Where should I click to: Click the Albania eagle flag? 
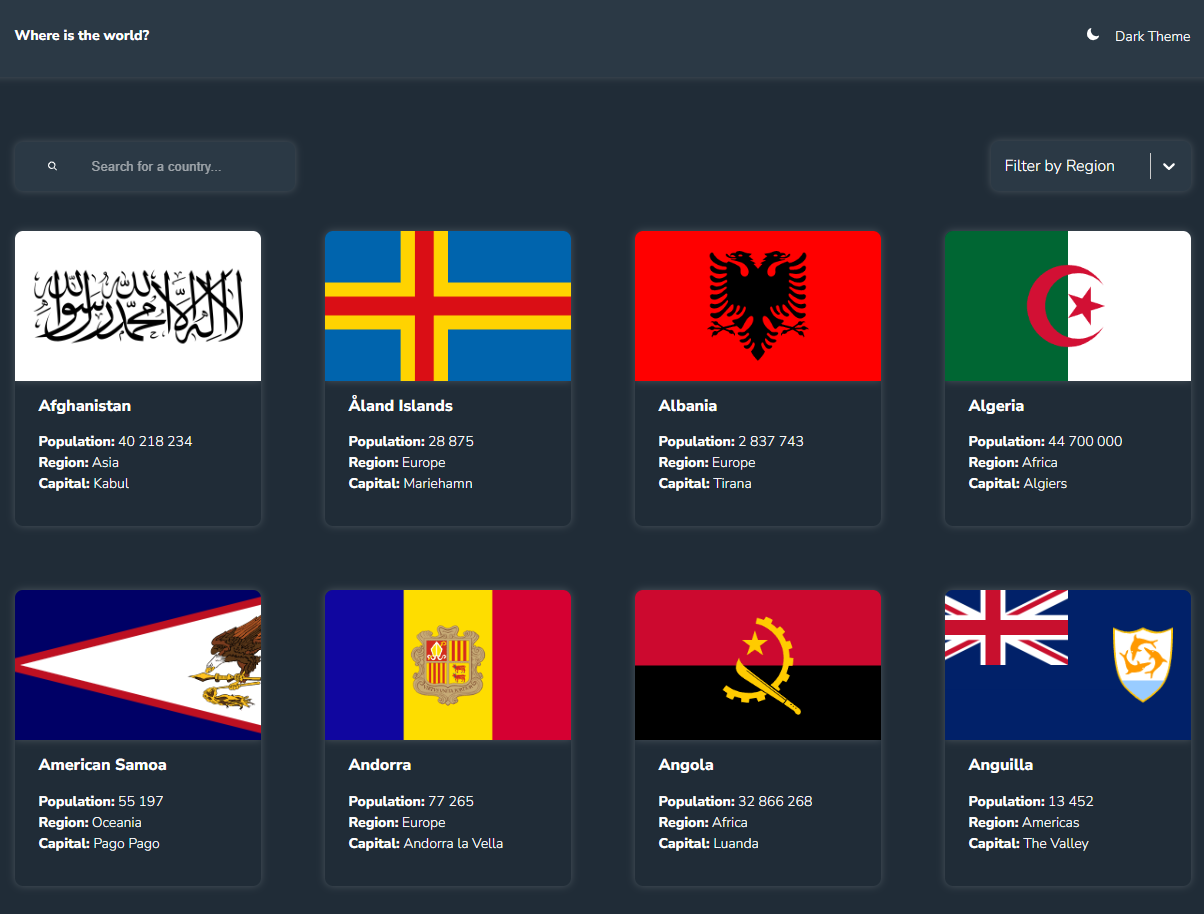[x=758, y=306]
